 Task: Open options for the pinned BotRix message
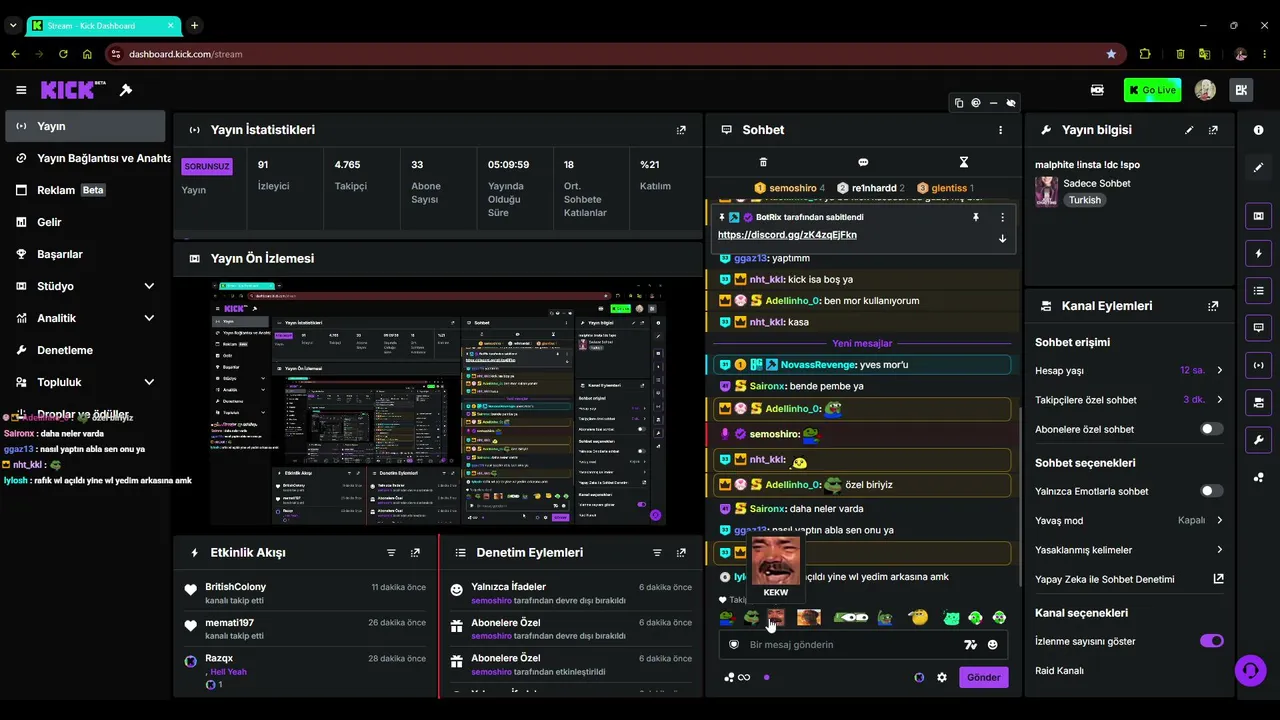(1002, 217)
